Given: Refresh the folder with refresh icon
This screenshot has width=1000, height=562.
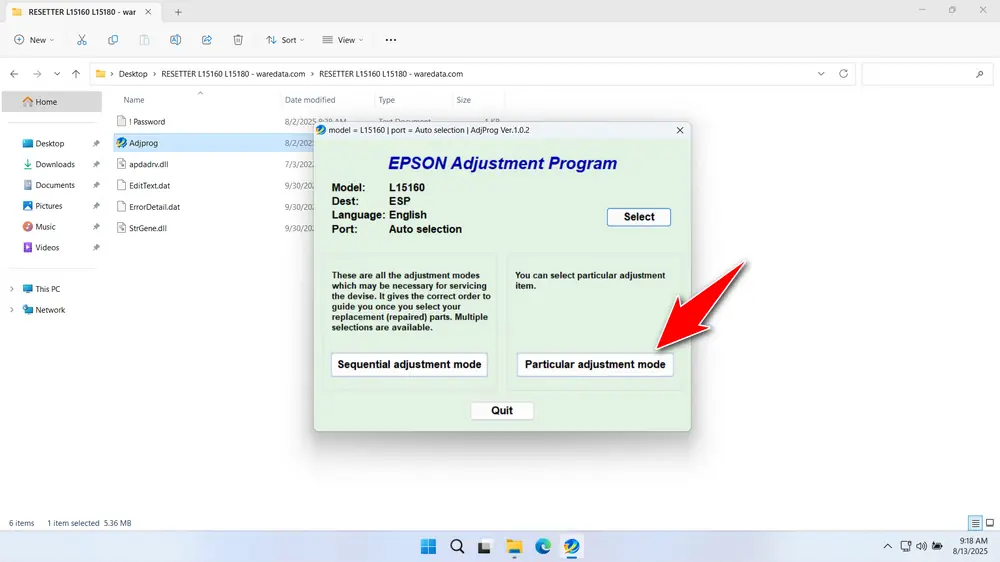Looking at the screenshot, I should coord(843,74).
